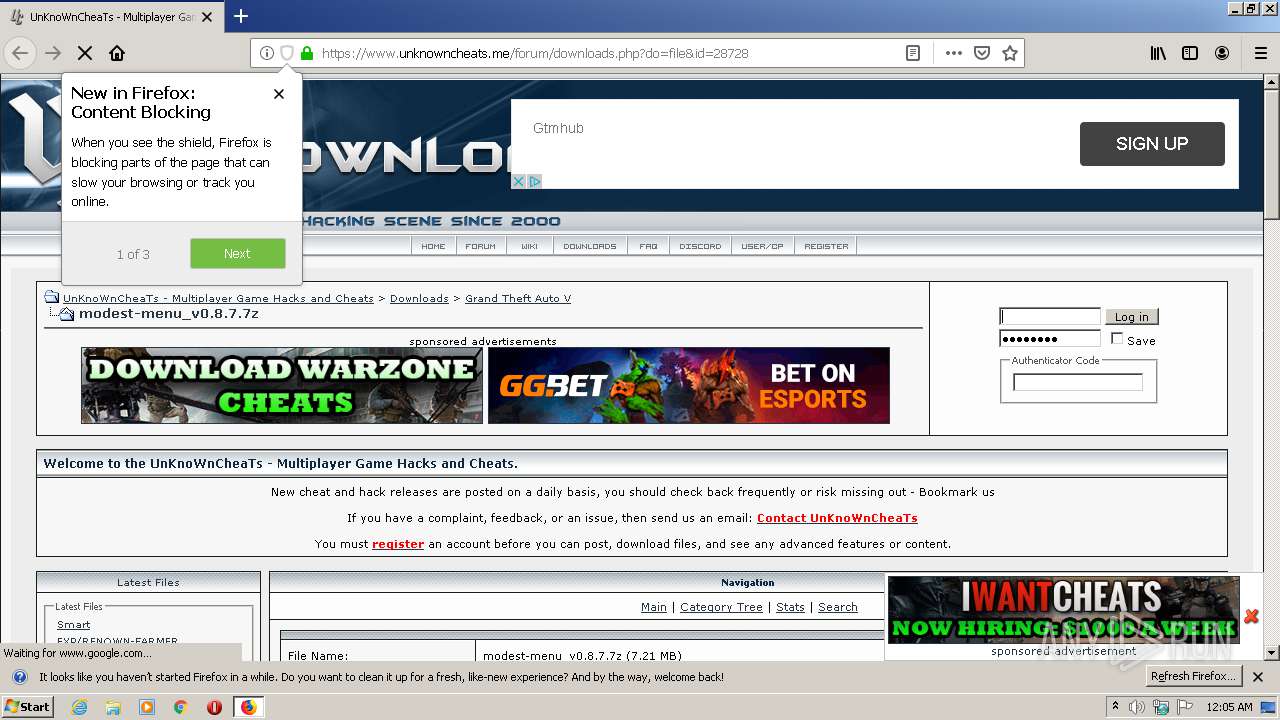Viewport: 1280px width, 720px height.
Task: Enable the Save login checkbox
Action: pos(1117,339)
